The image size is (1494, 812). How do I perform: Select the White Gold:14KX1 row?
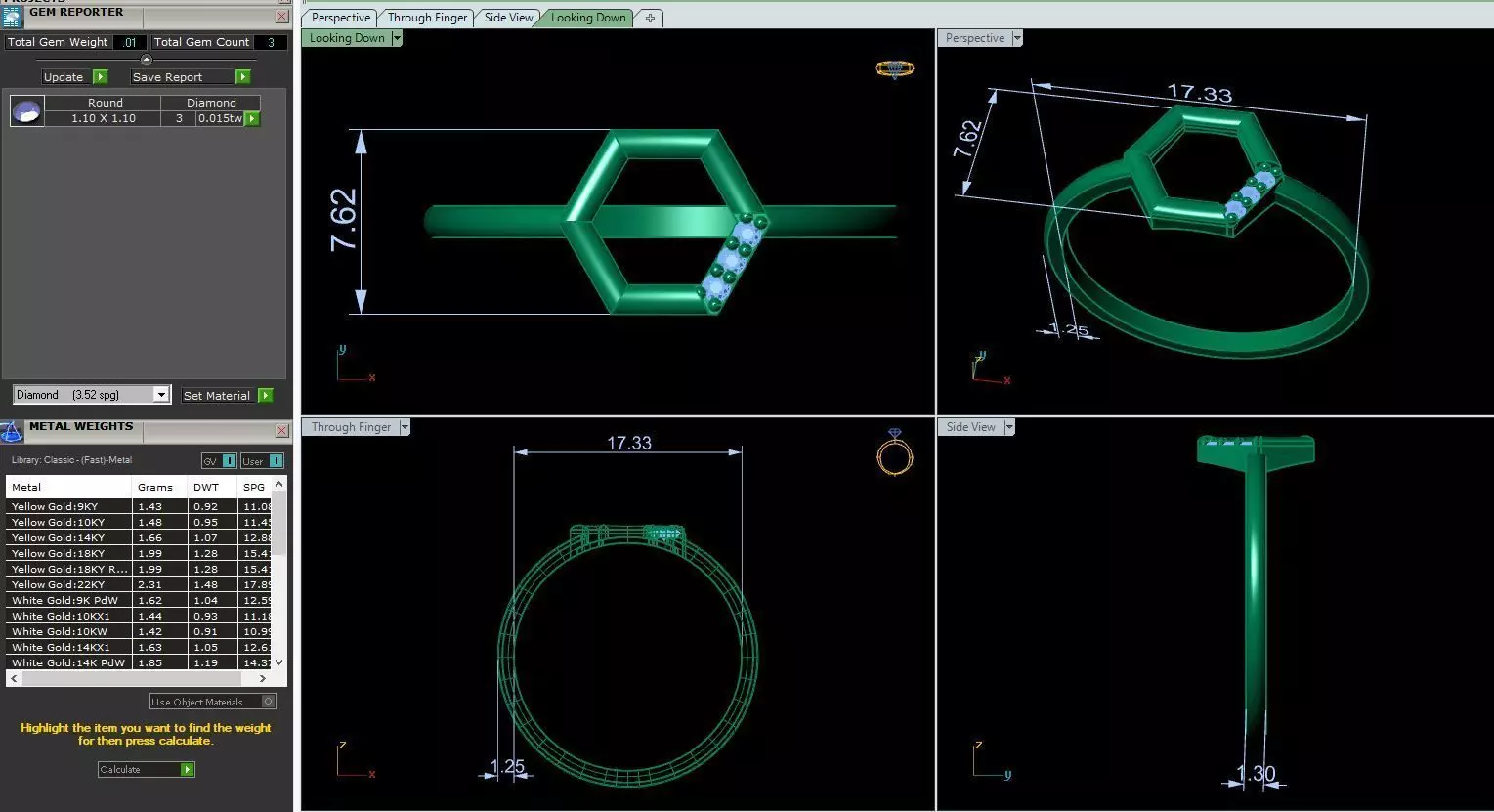139,647
